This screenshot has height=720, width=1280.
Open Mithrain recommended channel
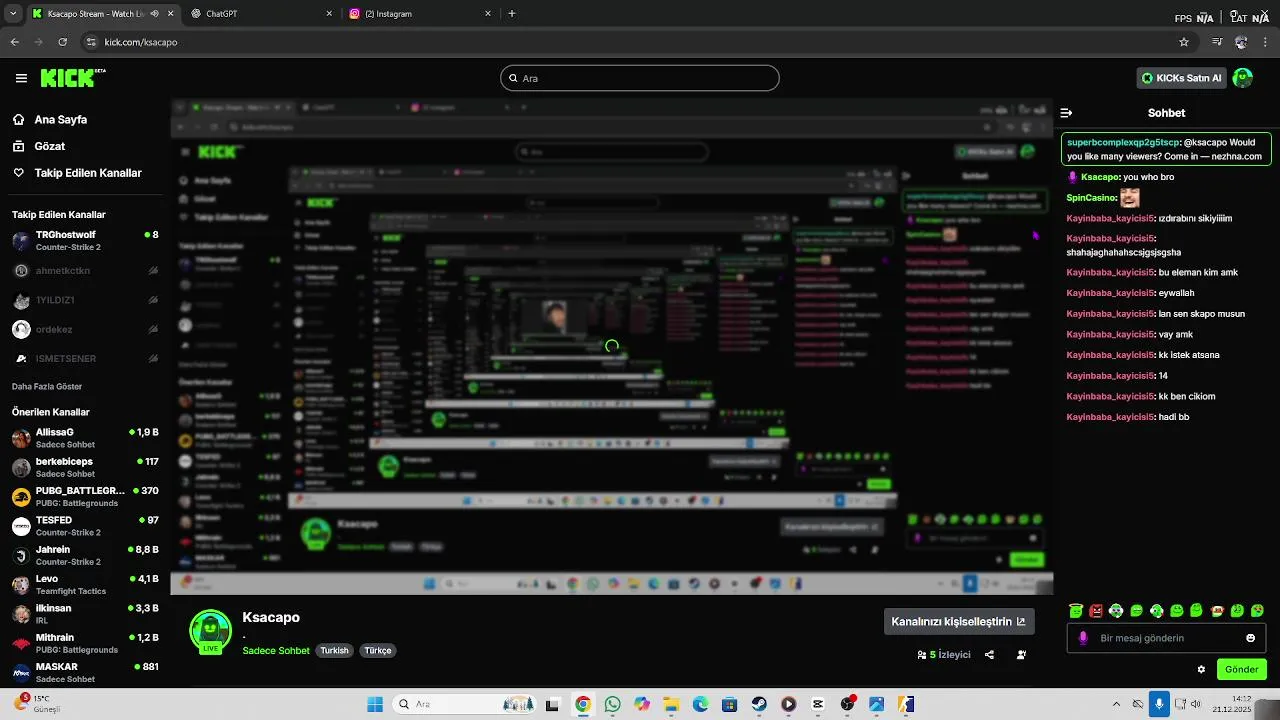85,643
